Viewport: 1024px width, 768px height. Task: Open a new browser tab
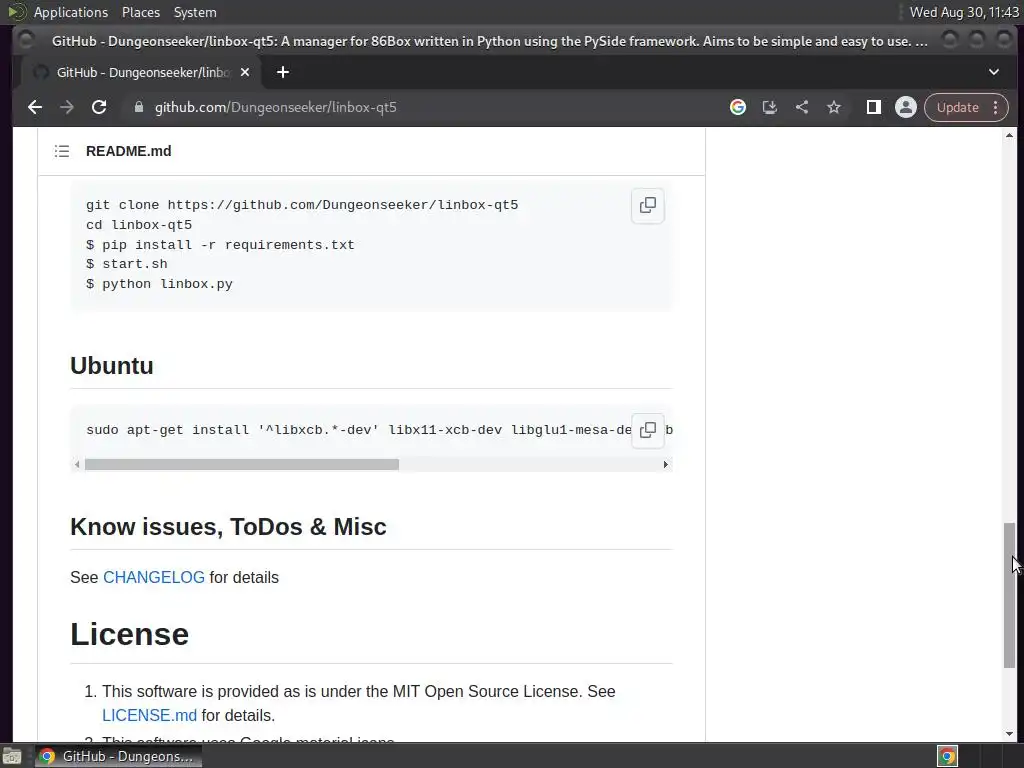(283, 72)
